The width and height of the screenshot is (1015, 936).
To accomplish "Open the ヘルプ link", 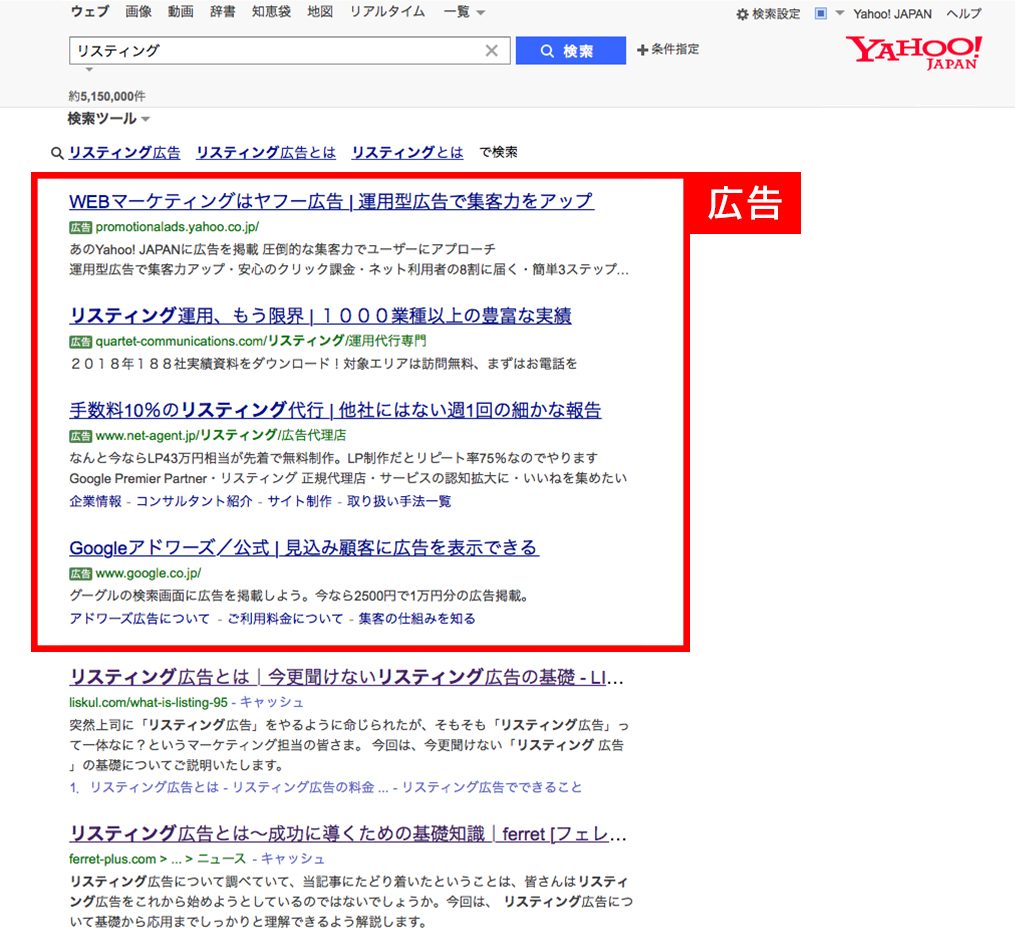I will click(x=964, y=14).
